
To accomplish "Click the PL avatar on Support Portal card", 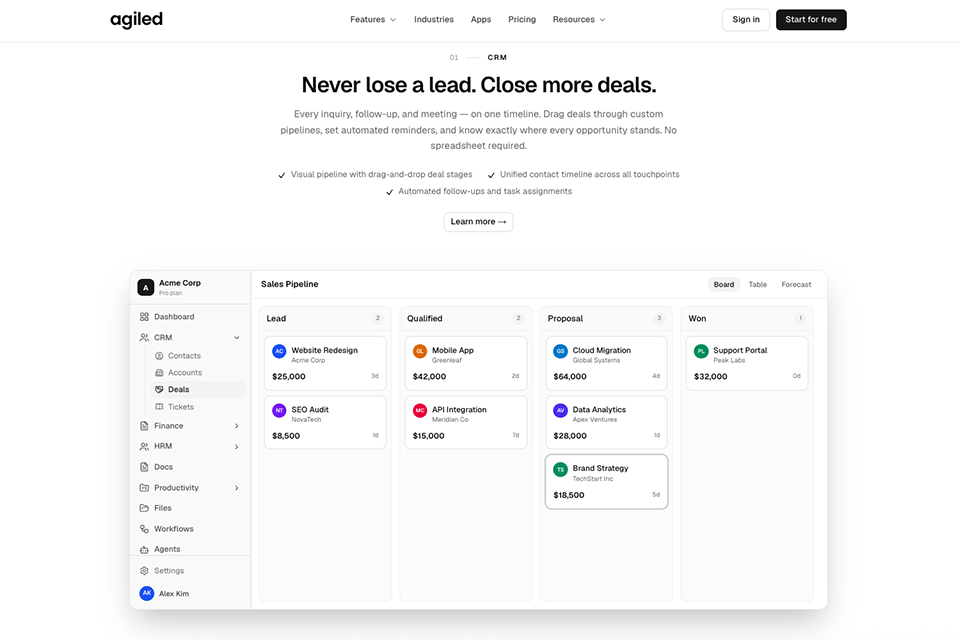I will click(x=701, y=351).
